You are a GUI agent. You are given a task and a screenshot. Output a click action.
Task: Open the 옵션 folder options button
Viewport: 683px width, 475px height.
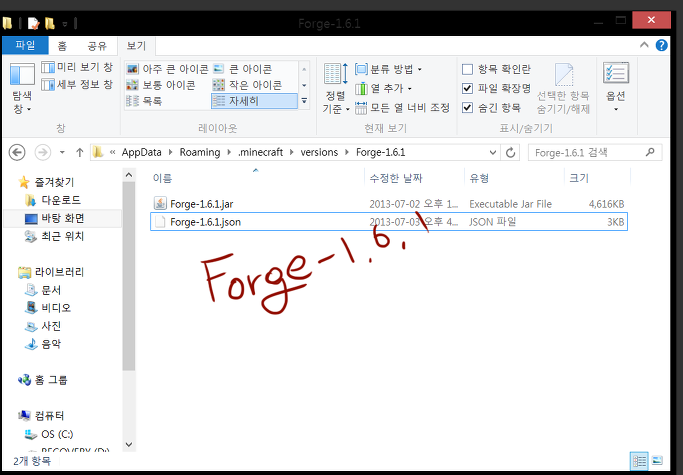(615, 88)
